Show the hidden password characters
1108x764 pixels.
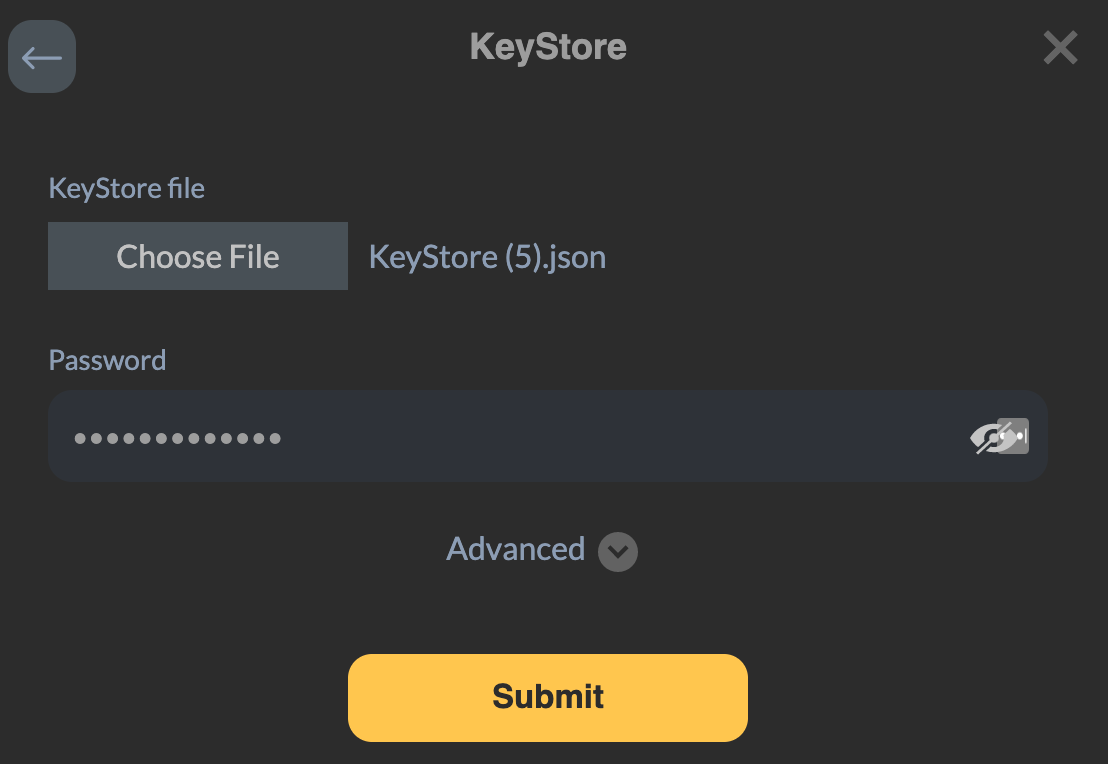[x=987, y=437]
